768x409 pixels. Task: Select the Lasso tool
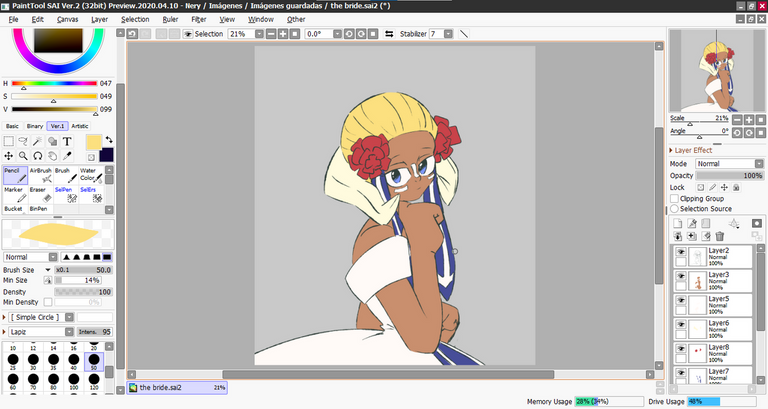coord(23,142)
